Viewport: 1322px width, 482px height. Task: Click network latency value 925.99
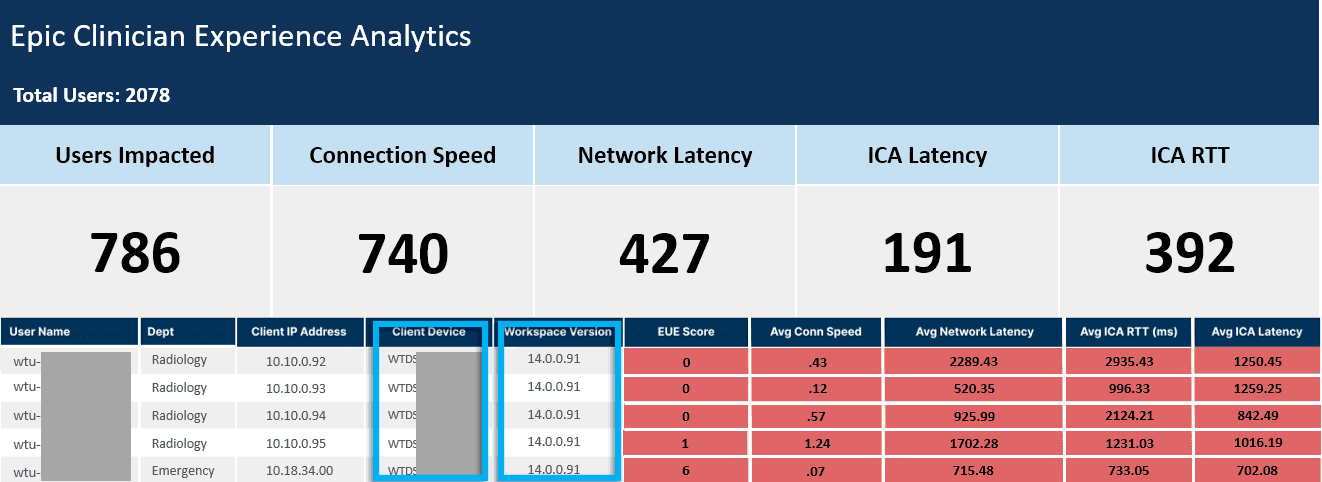tap(974, 416)
